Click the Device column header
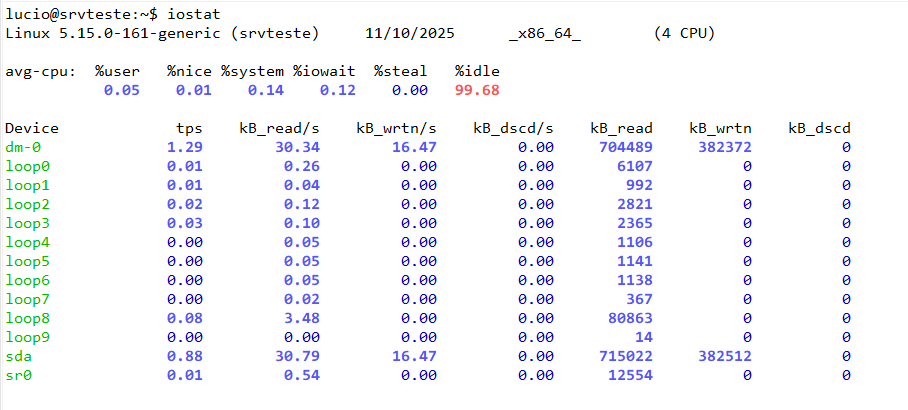908x410 pixels. tap(32, 129)
